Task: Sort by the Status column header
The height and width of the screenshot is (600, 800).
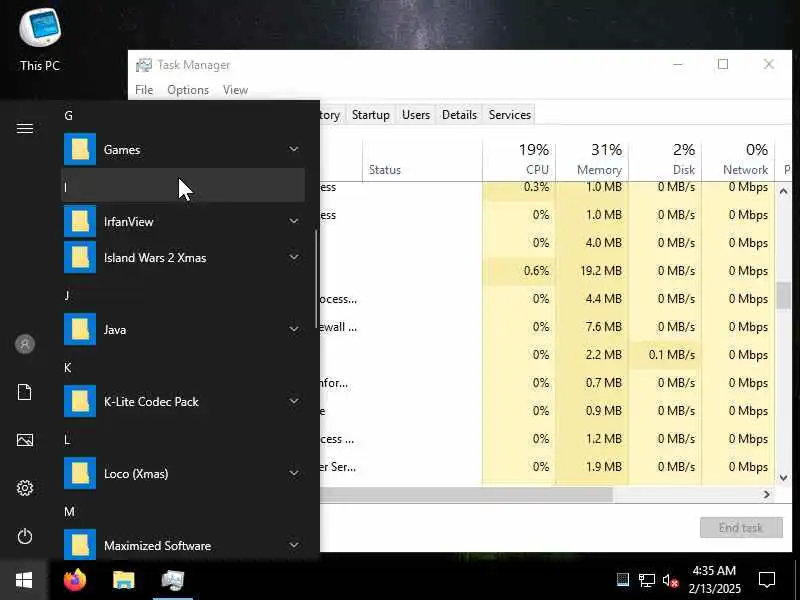Action: click(422, 159)
